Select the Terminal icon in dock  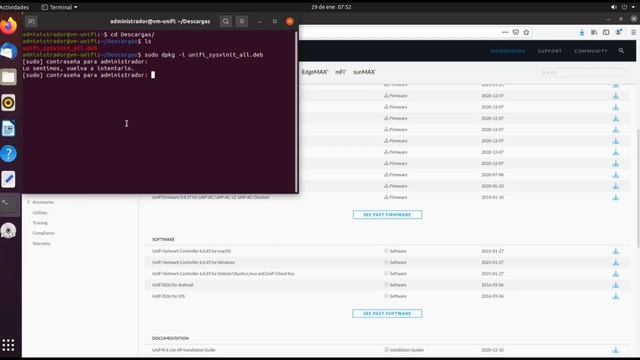9,205
